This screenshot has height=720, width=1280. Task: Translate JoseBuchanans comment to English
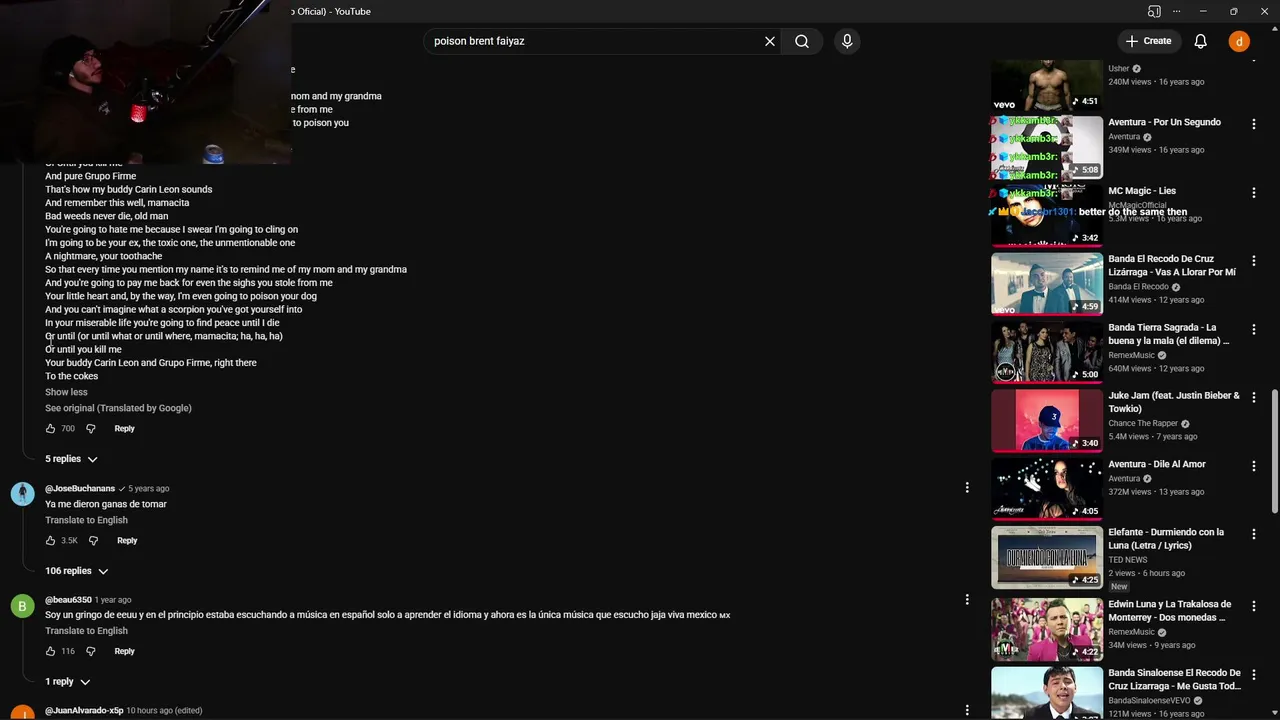[86, 520]
